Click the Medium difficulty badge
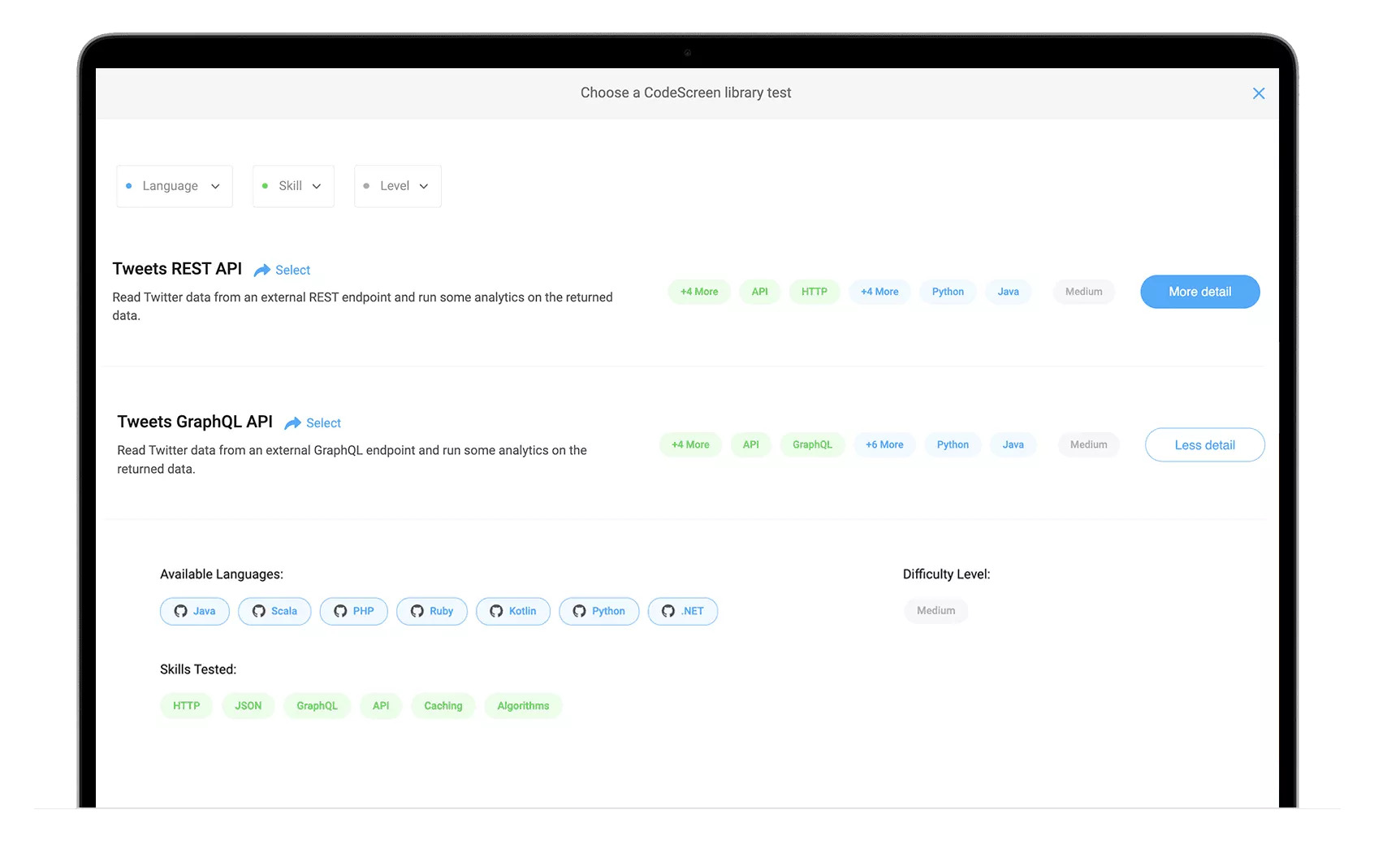This screenshot has width=1400, height=849. (x=935, y=610)
